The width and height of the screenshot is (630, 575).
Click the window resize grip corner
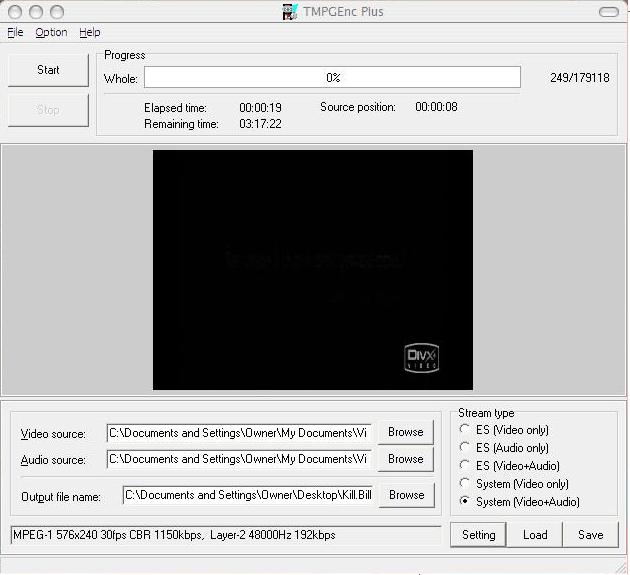[x=622, y=568]
